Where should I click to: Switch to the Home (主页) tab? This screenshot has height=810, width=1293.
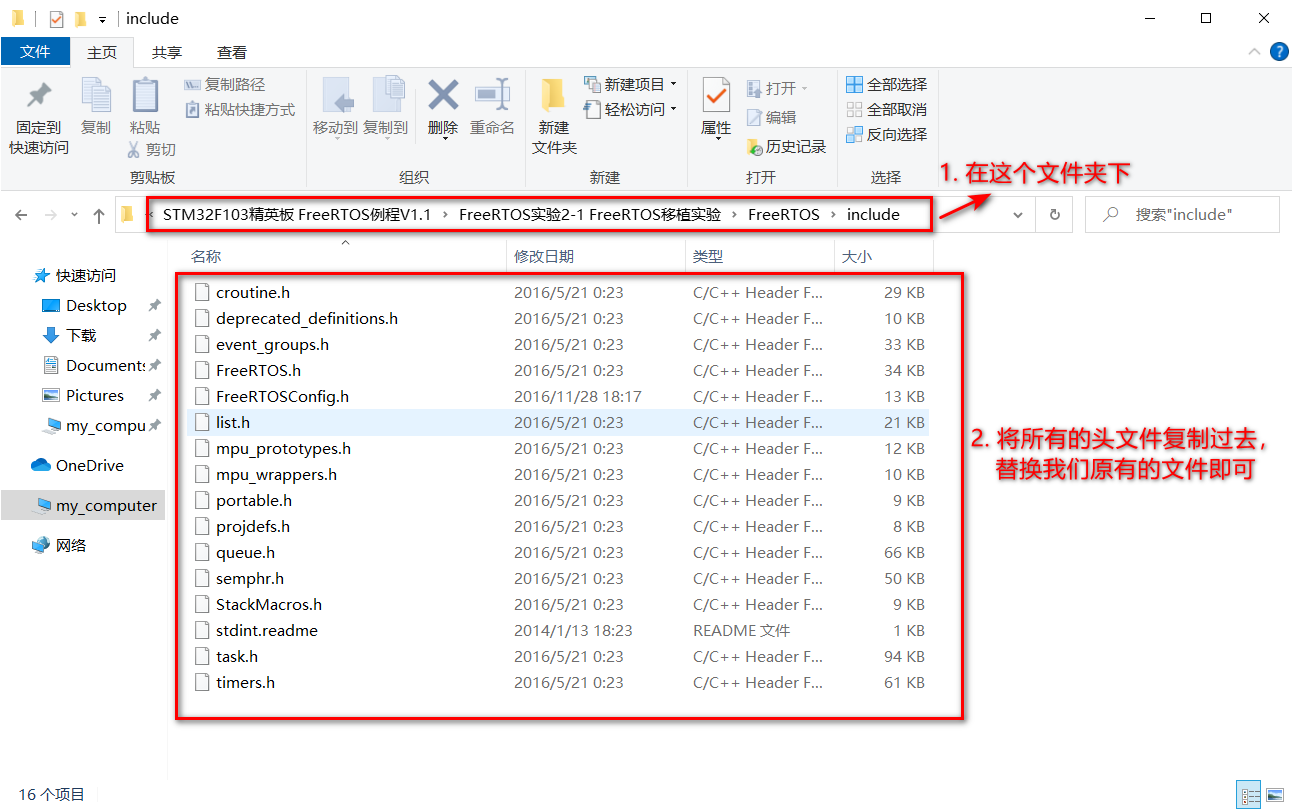point(102,52)
